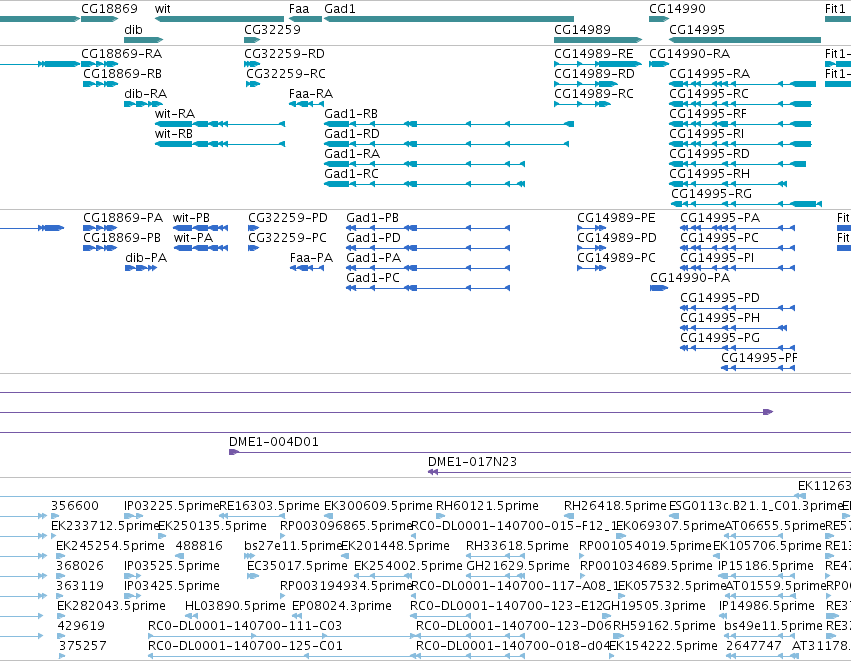The image size is (851, 661).
Task: Click transcript CG14995-RG
Action: (x=747, y=205)
